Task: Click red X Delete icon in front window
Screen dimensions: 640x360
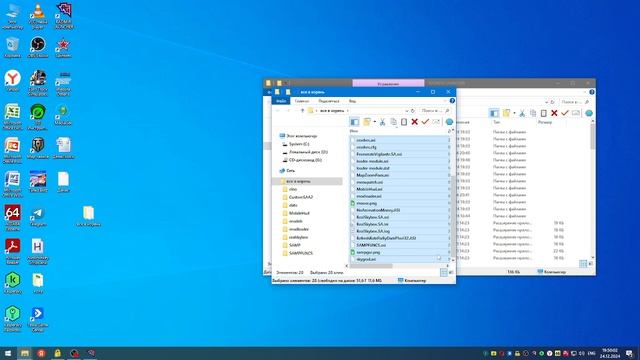Action: [415, 122]
